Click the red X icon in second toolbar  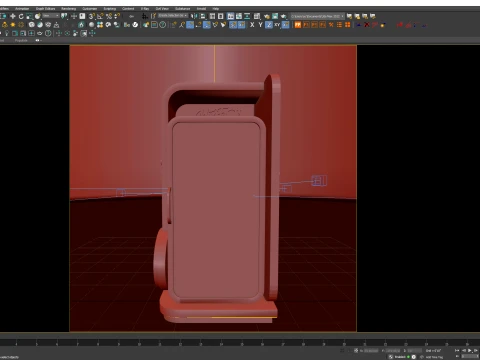367,25
